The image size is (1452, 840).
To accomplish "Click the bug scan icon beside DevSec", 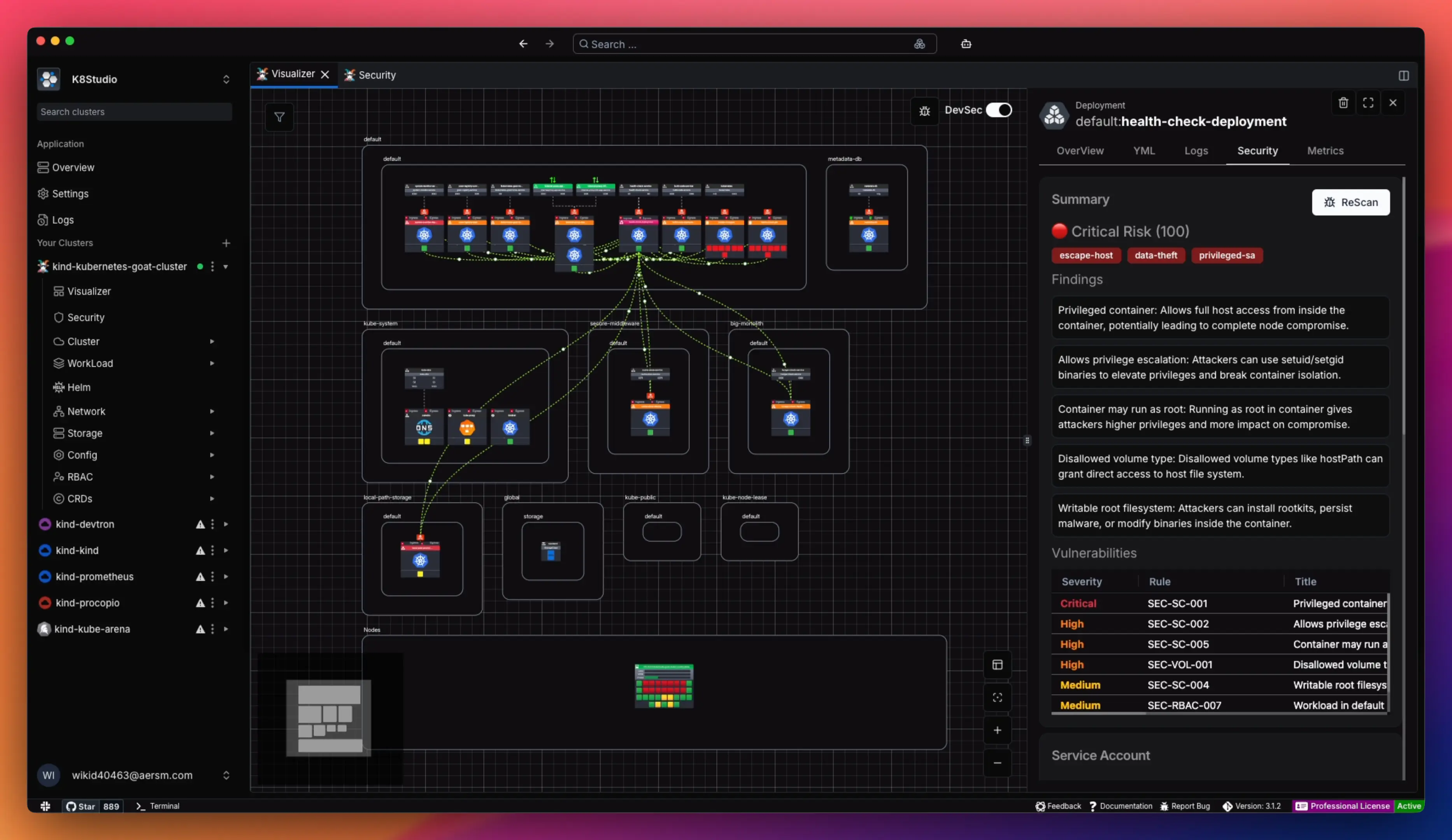I will [924, 110].
